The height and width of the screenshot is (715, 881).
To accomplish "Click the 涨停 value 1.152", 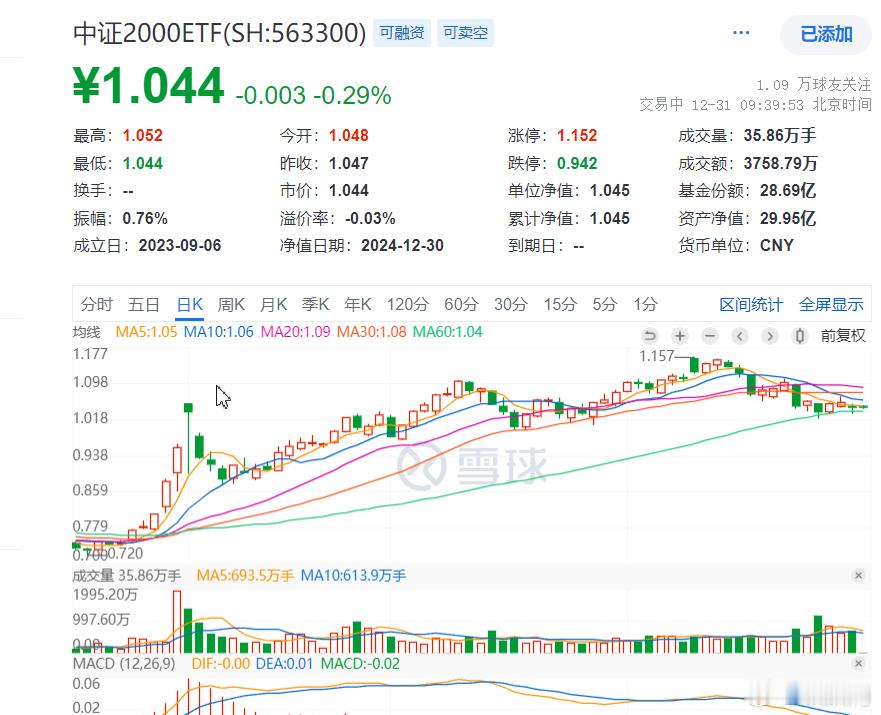I will [x=577, y=135].
